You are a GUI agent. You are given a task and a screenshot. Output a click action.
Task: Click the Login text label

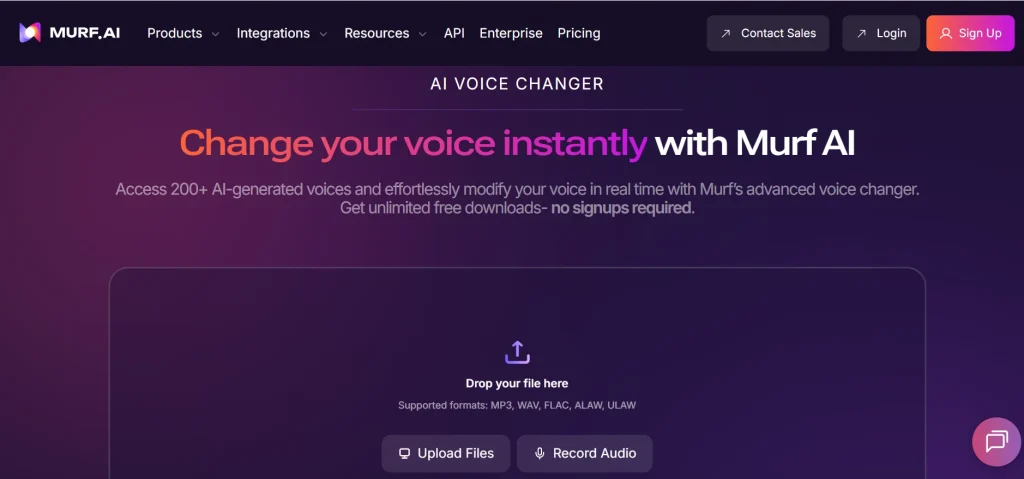pos(891,33)
